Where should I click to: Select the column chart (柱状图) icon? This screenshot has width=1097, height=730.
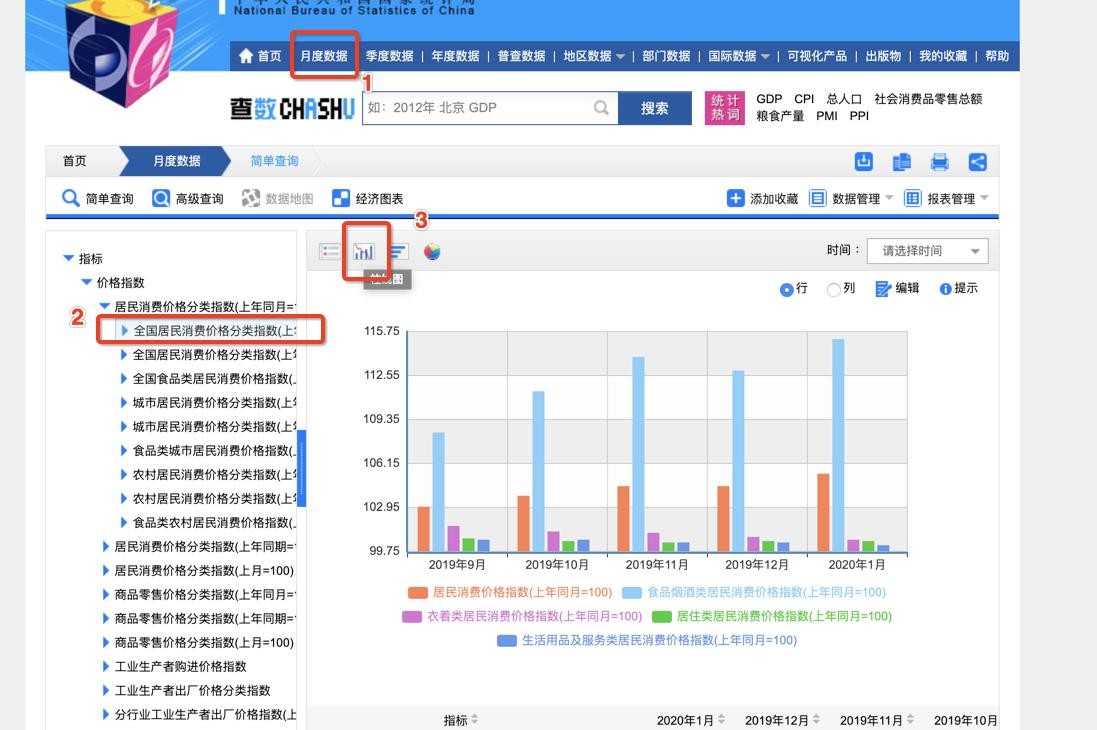(363, 252)
